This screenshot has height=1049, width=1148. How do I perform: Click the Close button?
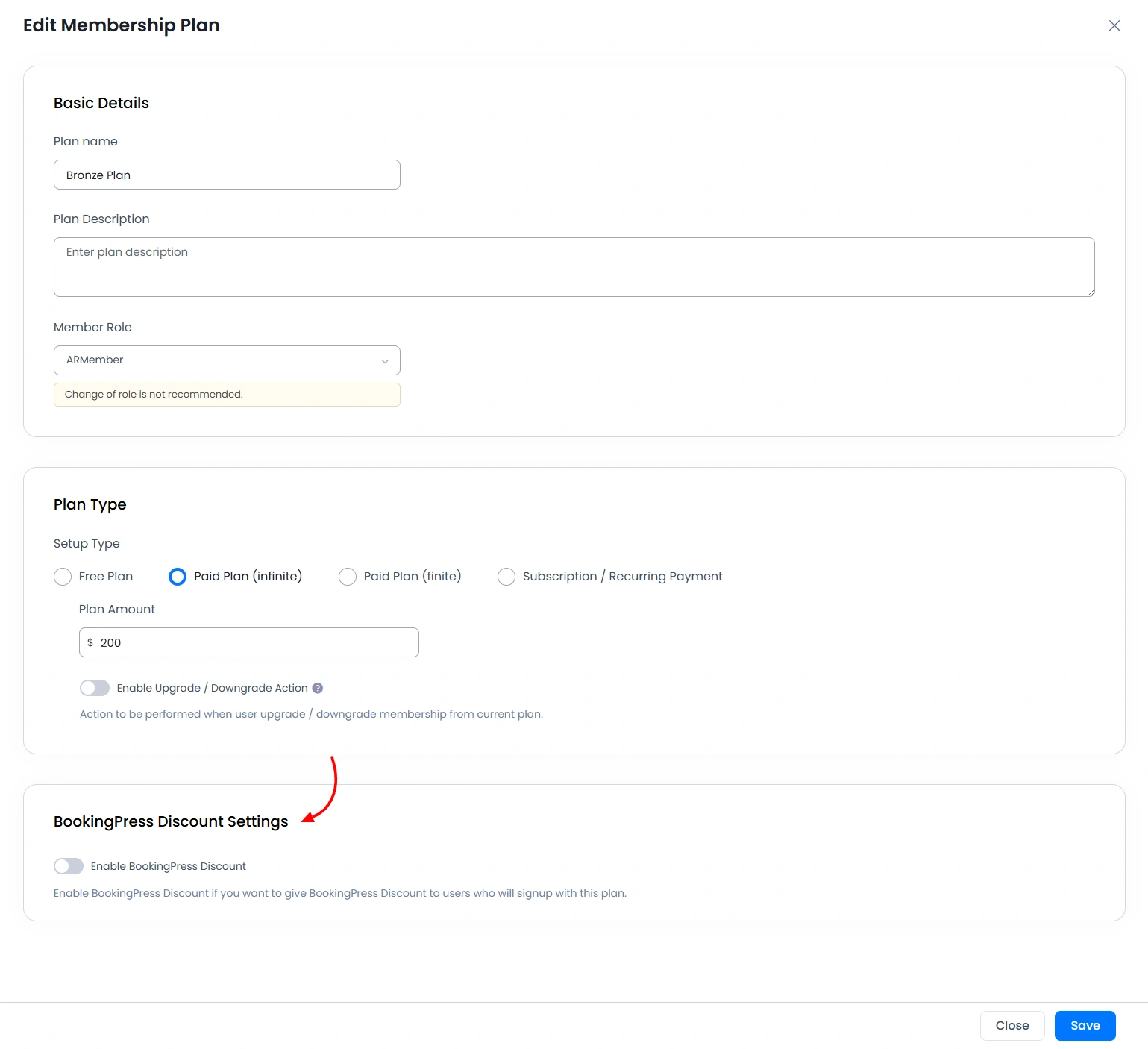click(1012, 1025)
